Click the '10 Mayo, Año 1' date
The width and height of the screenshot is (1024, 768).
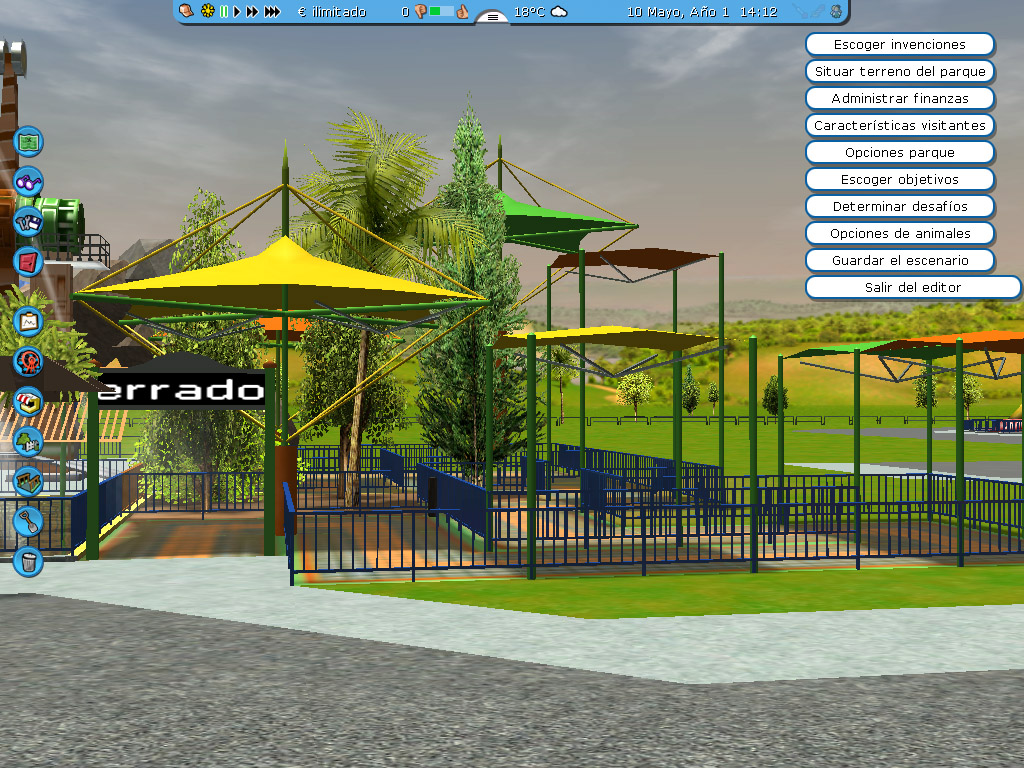pyautogui.click(x=677, y=11)
